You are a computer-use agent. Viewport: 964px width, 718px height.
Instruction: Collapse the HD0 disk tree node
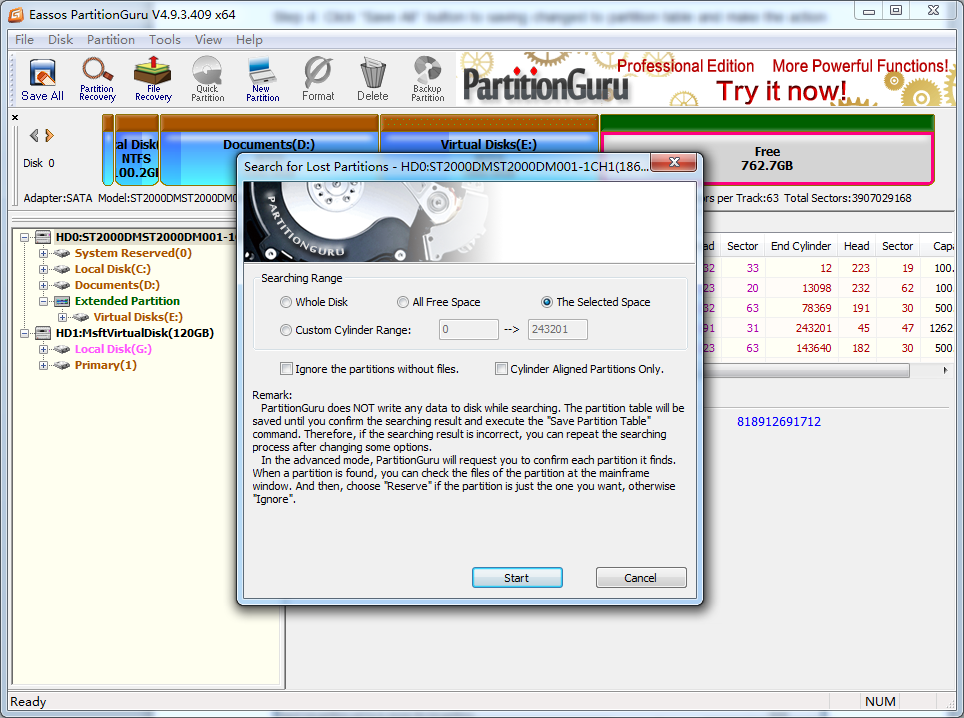25,237
